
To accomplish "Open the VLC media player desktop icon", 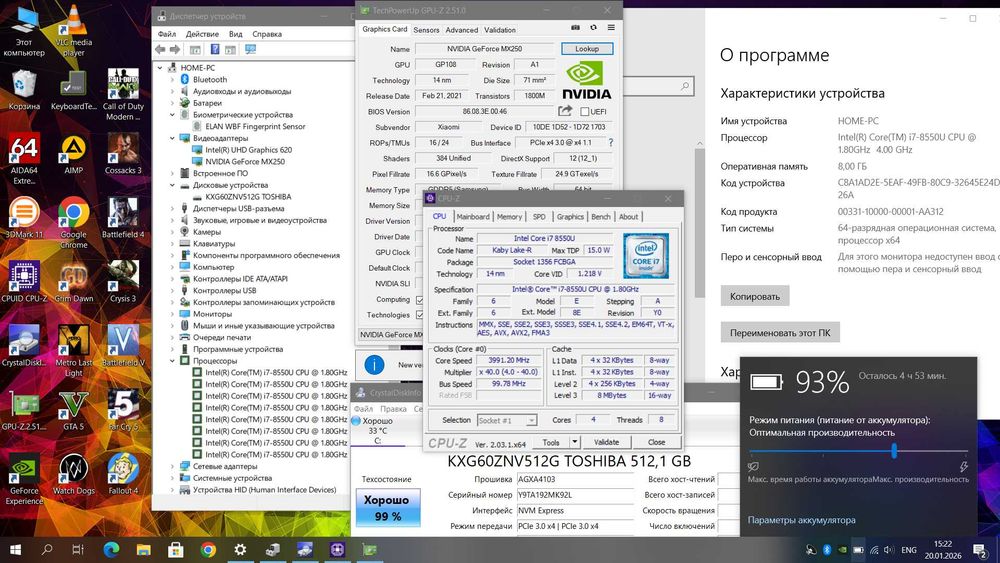I will point(74,31).
